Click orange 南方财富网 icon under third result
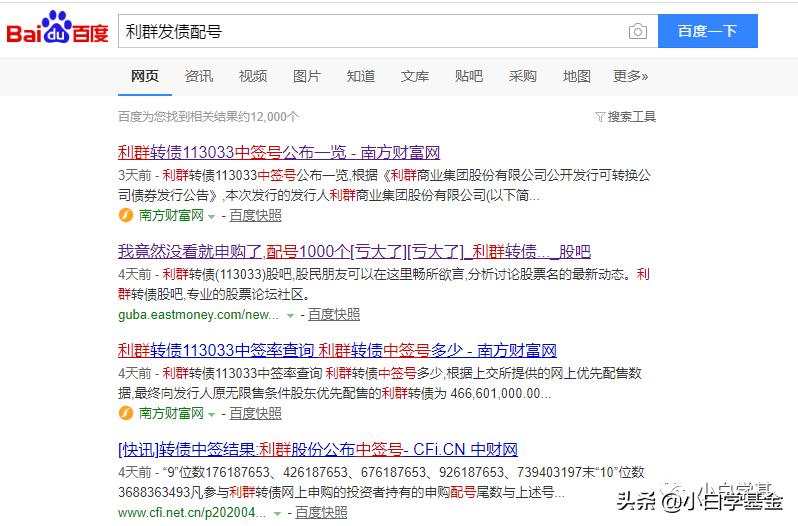The width and height of the screenshot is (798, 526). pyautogui.click(x=126, y=414)
